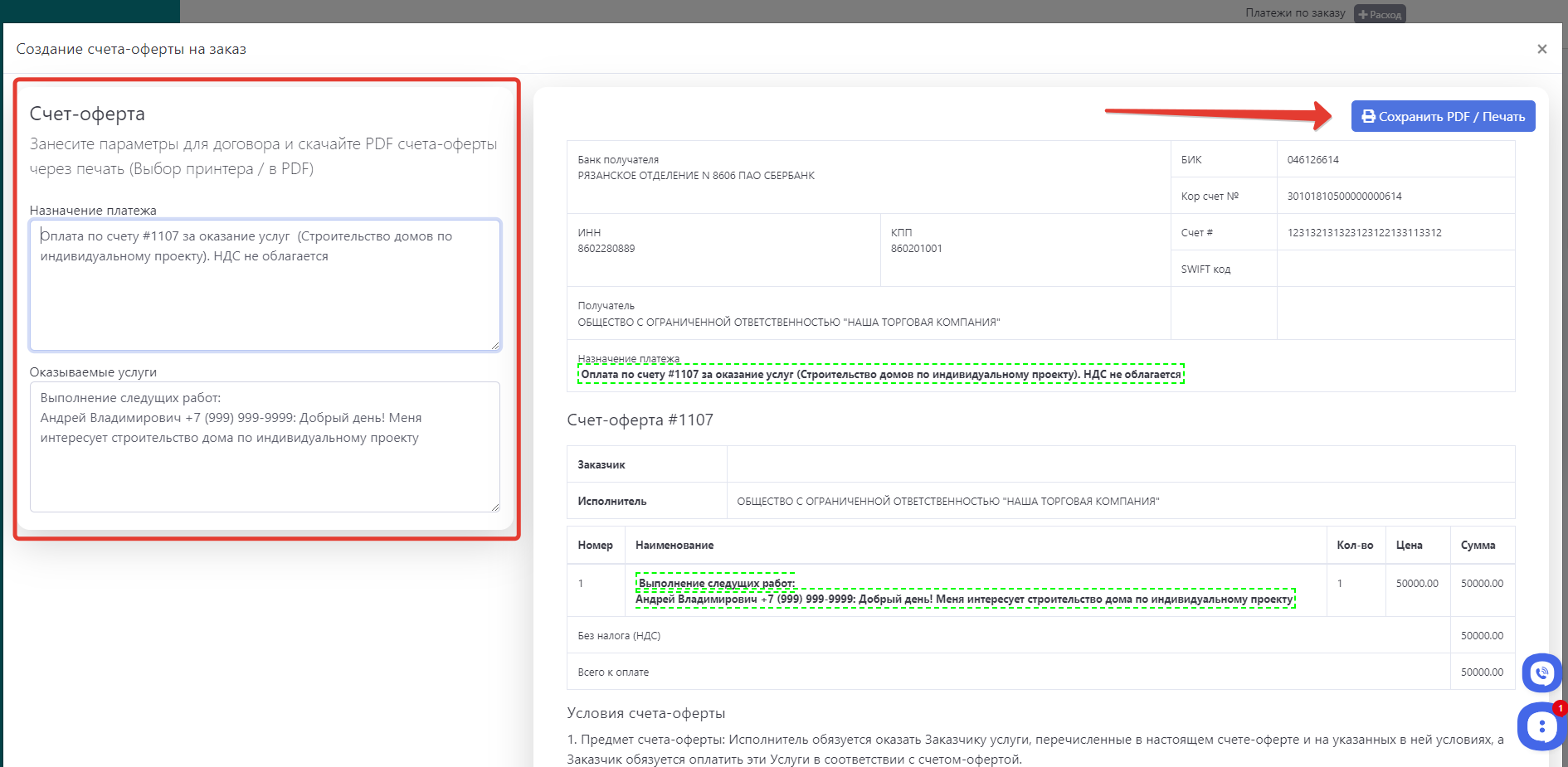Viewport: 1568px width, 767px height.
Task: Click the 'Сумма' column header
Action: click(1478, 546)
